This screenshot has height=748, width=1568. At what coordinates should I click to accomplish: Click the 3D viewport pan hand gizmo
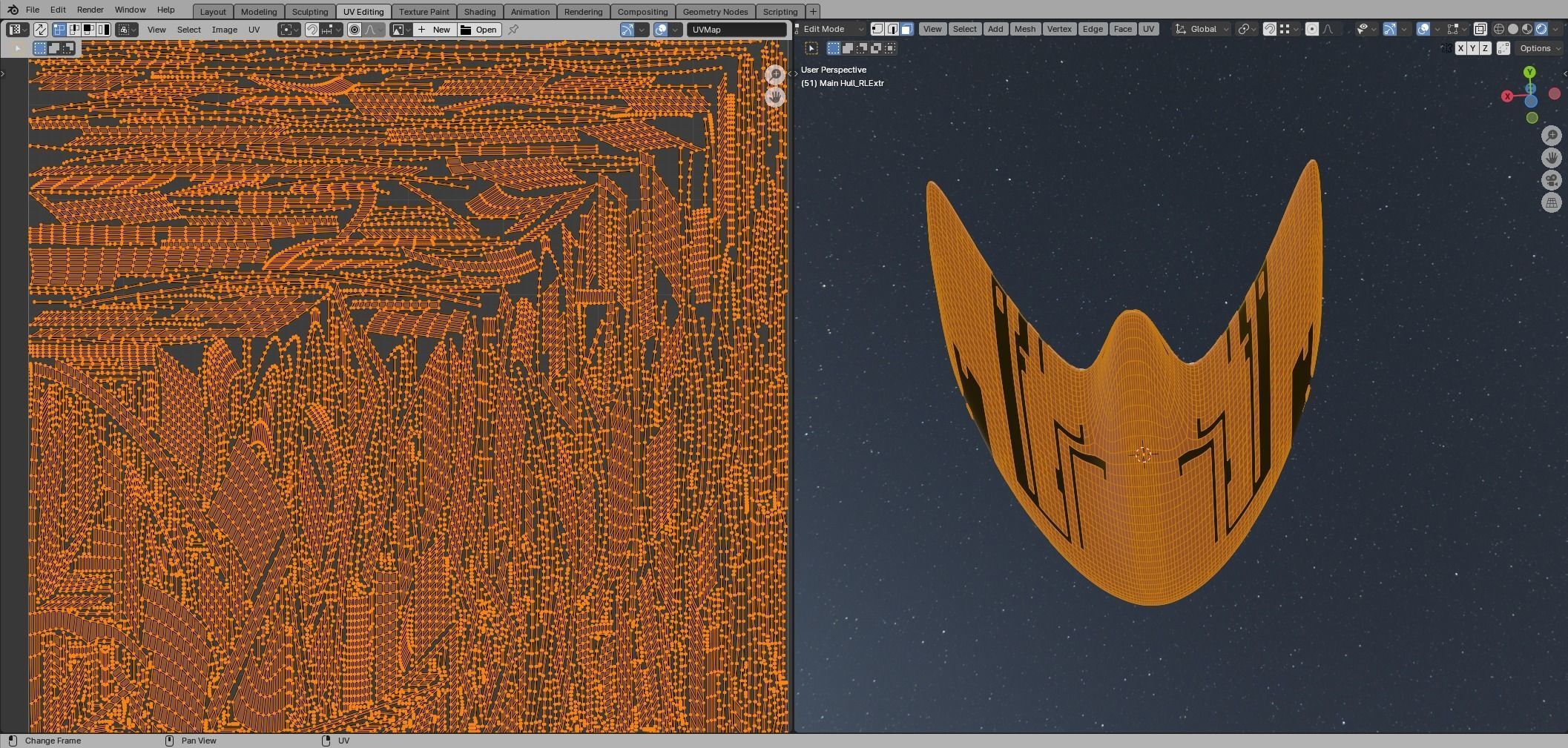pos(1552,158)
